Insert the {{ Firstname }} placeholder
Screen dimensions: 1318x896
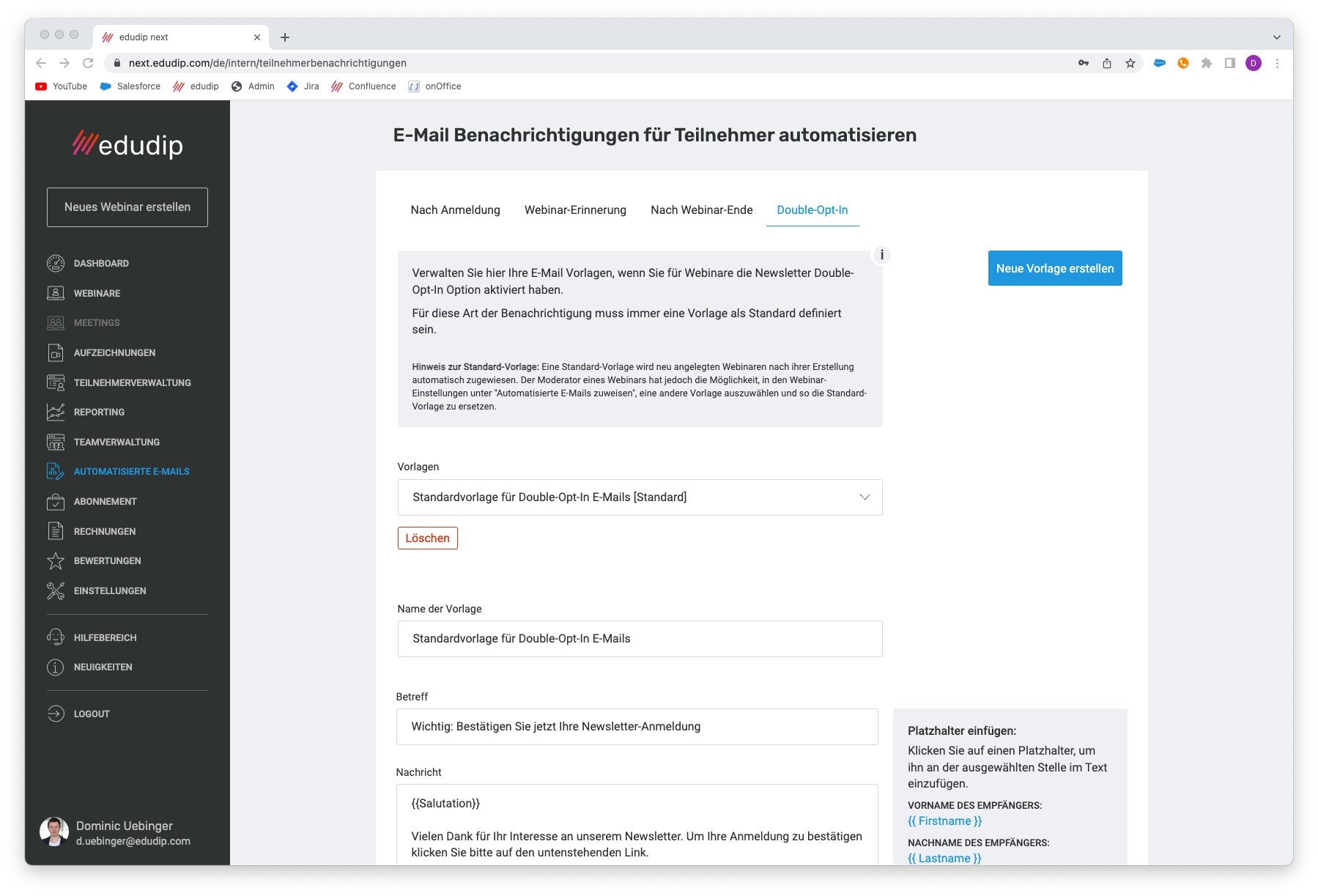click(944, 821)
